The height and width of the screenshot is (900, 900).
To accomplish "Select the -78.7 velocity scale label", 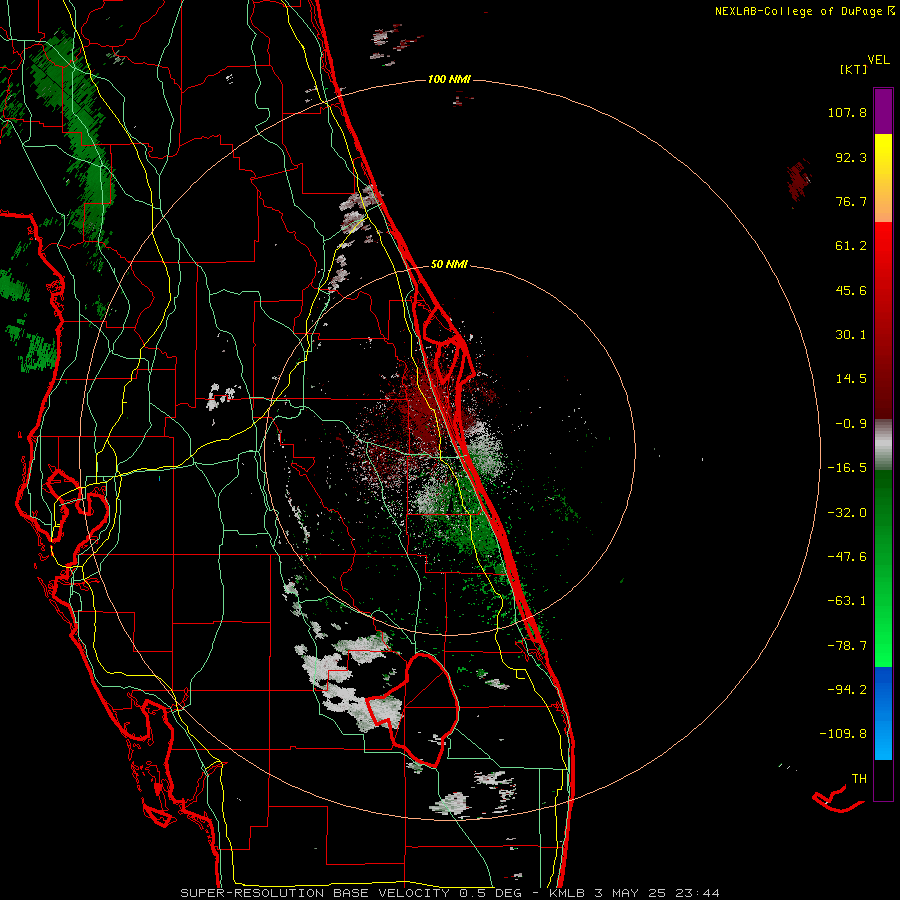I will pos(847,646).
